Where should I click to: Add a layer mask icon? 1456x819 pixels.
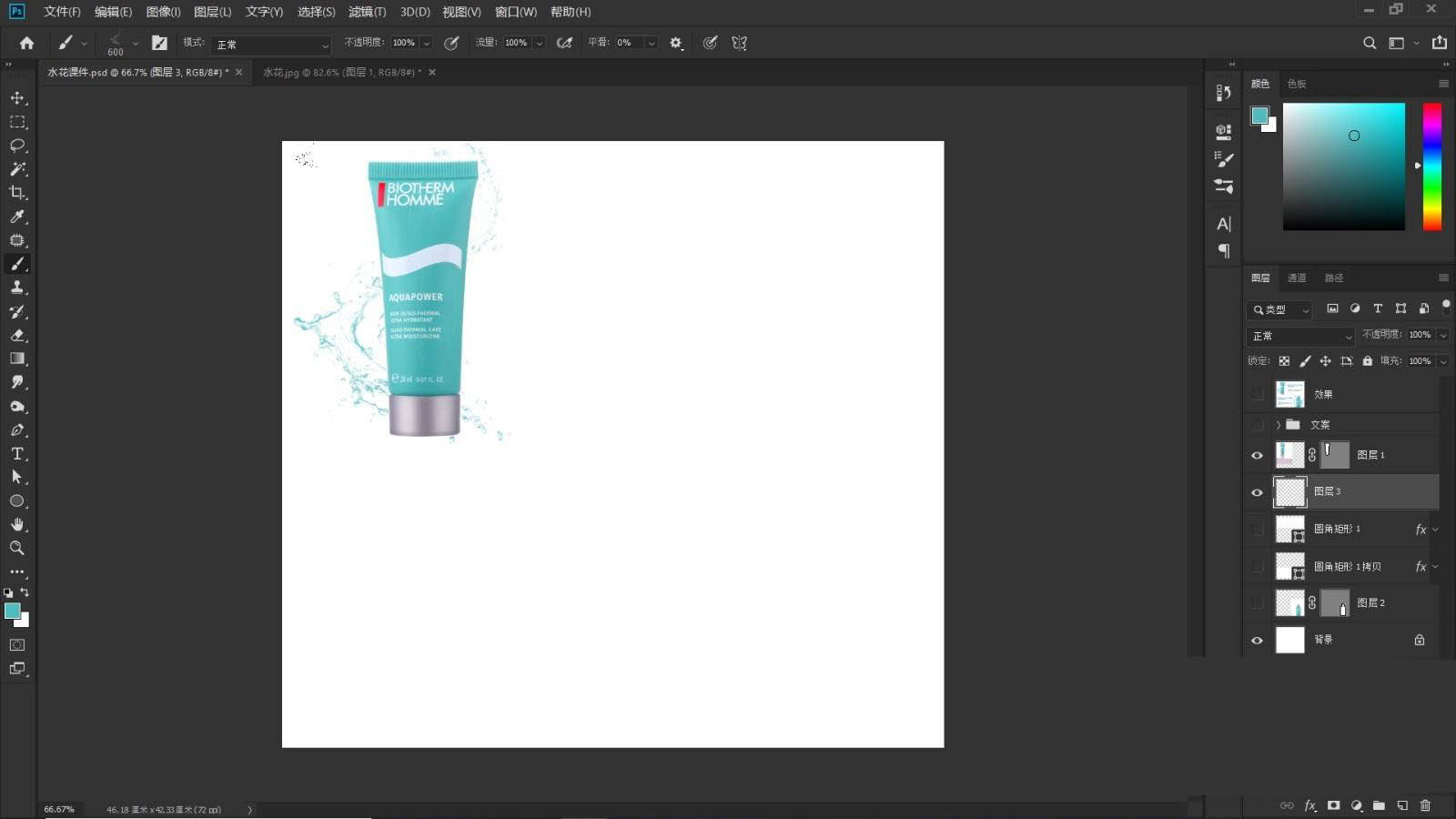coord(1333,805)
